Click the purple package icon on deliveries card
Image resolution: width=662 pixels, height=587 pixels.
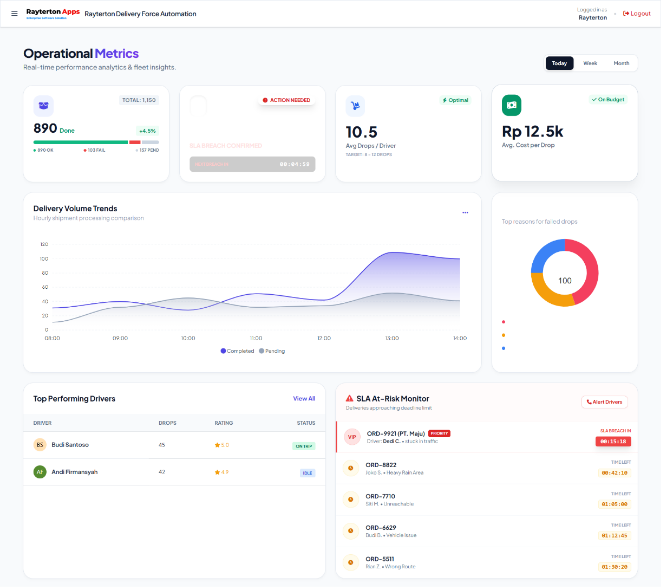pos(43,104)
